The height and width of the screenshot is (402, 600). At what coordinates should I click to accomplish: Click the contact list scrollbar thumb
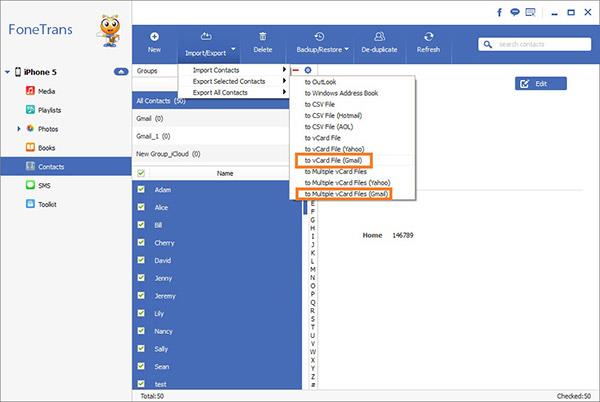click(x=305, y=207)
